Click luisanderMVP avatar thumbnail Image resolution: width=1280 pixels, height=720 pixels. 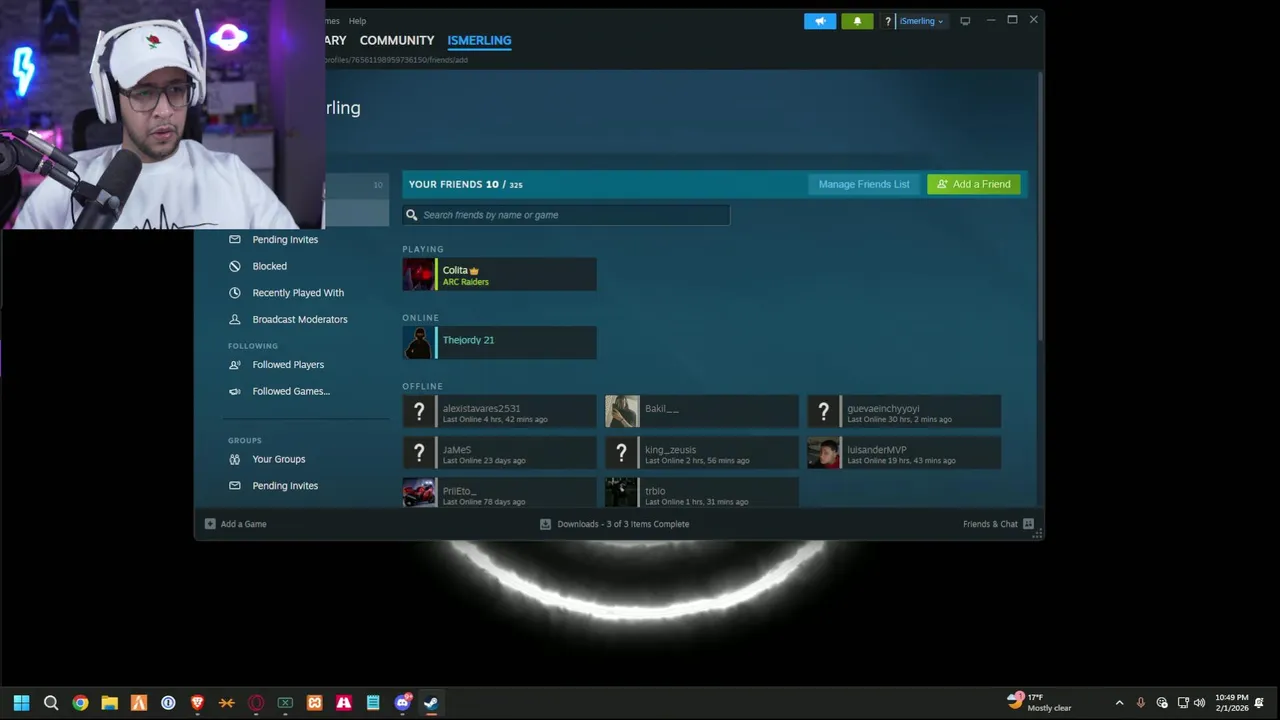click(823, 453)
